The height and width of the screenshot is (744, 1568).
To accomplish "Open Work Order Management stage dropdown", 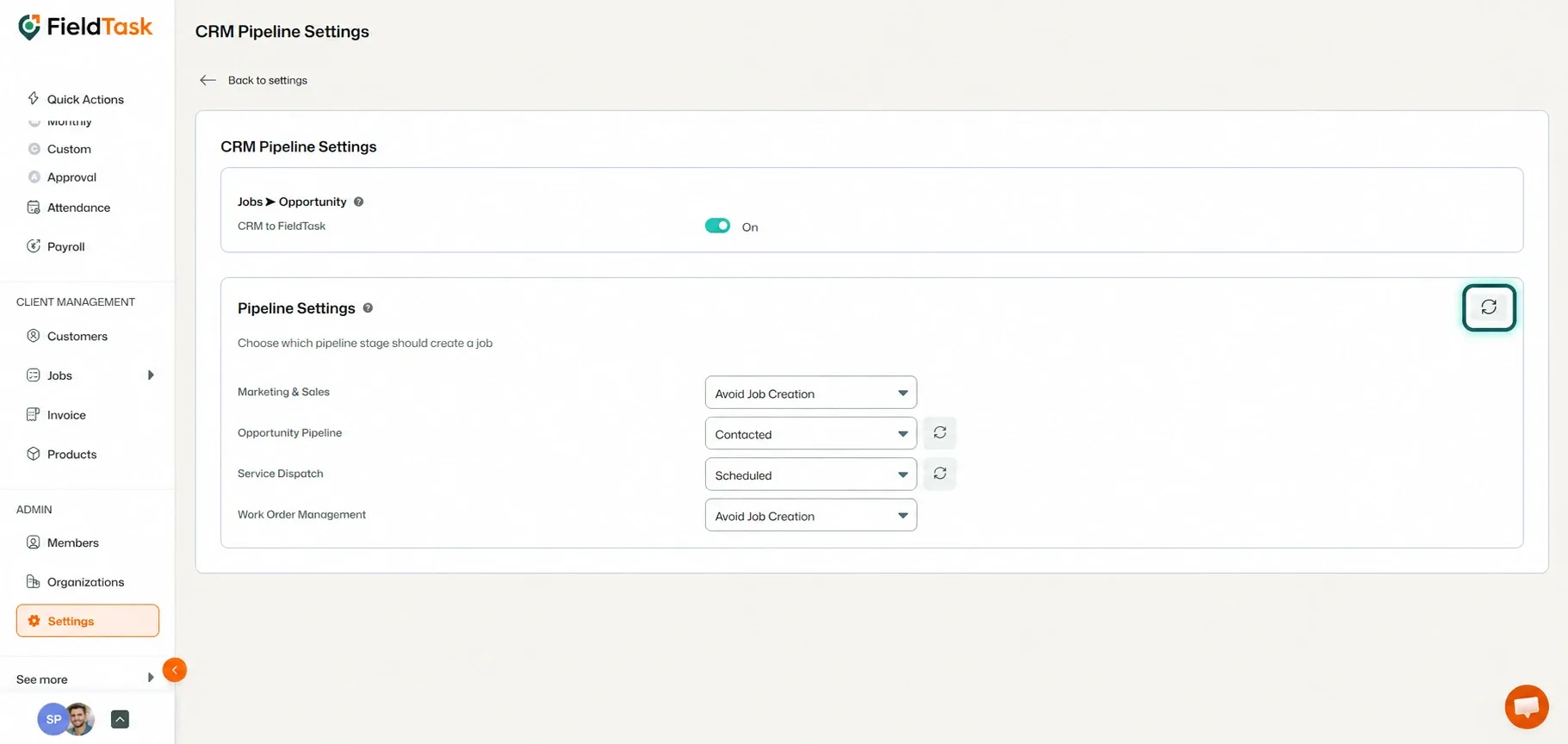I will 810,515.
